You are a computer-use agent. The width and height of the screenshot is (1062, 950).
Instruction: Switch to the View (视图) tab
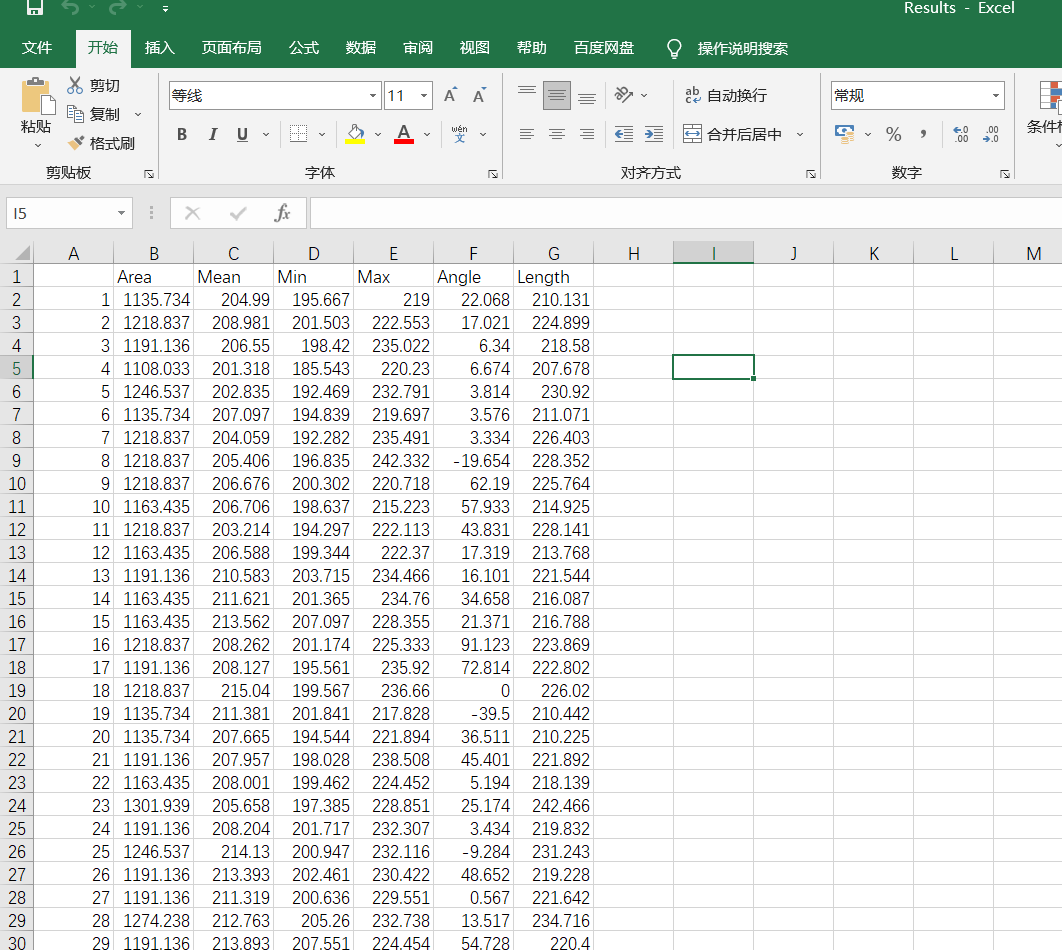pyautogui.click(x=475, y=48)
